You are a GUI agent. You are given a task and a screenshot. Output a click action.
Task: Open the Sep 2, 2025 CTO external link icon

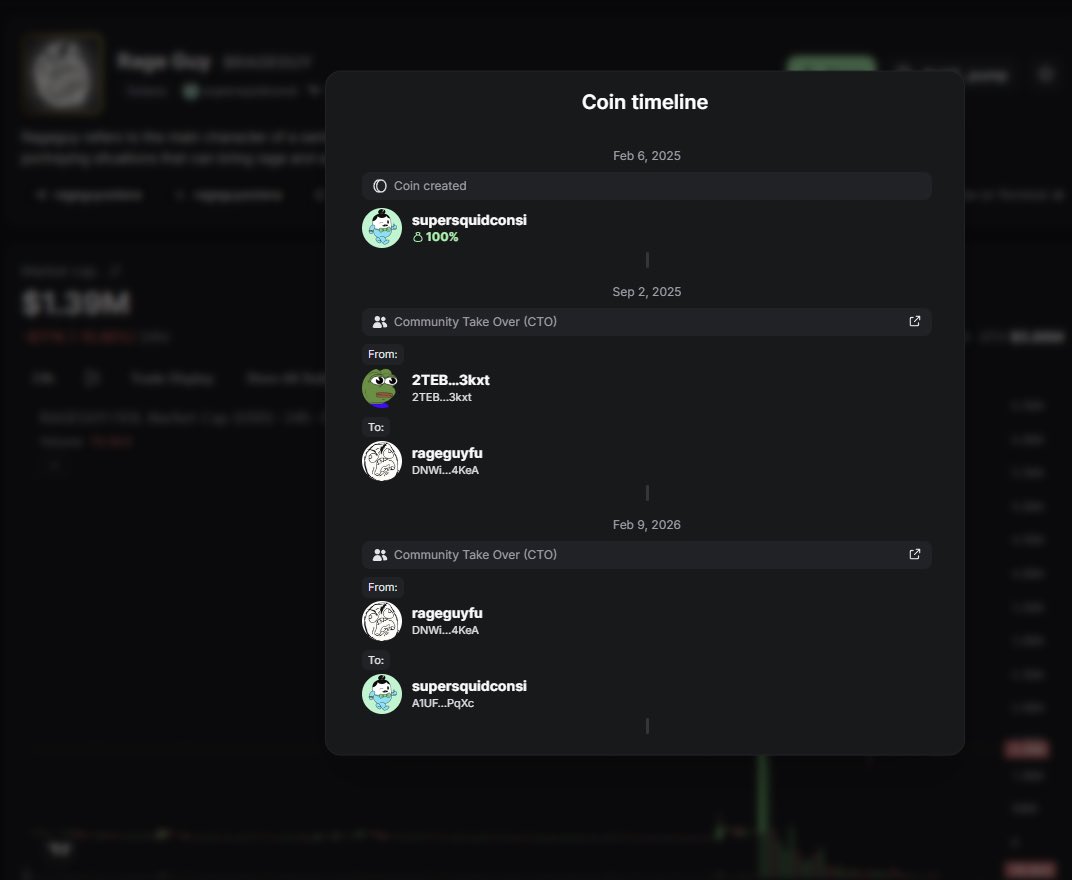click(x=914, y=321)
